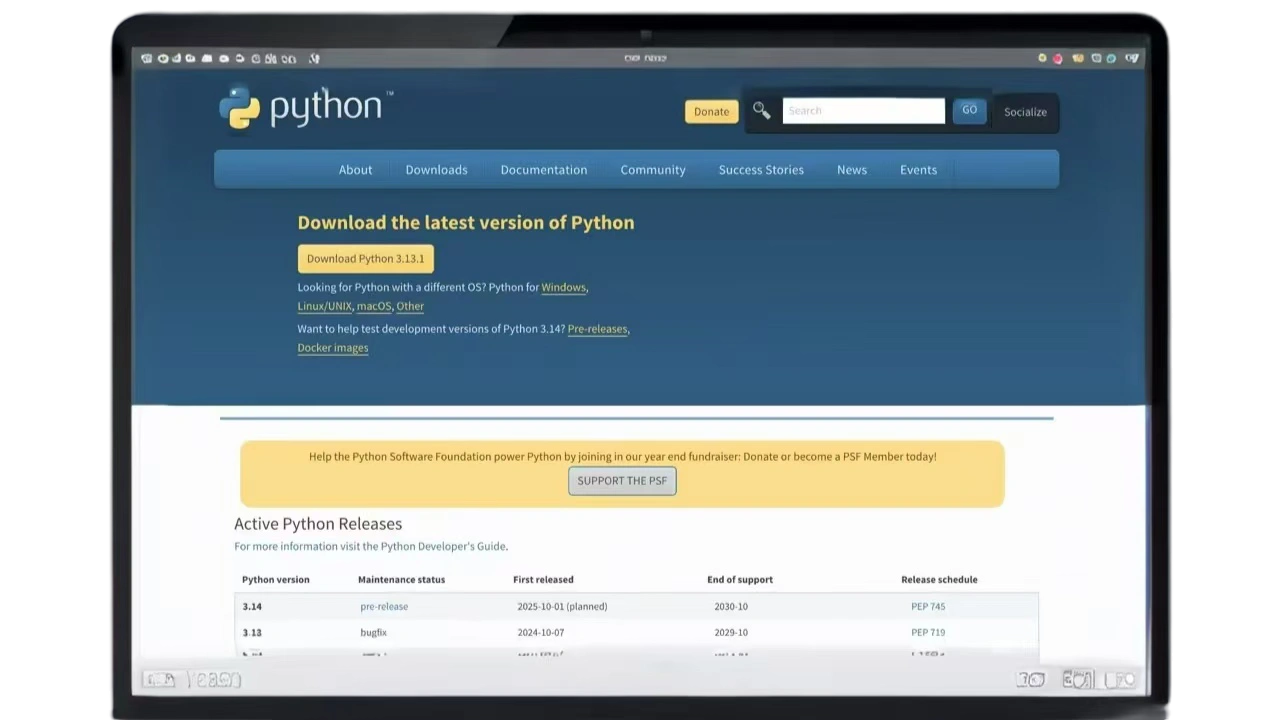Click the bugfix status in the 3.13 row
This screenshot has height=720, width=1280.
pos(373,632)
